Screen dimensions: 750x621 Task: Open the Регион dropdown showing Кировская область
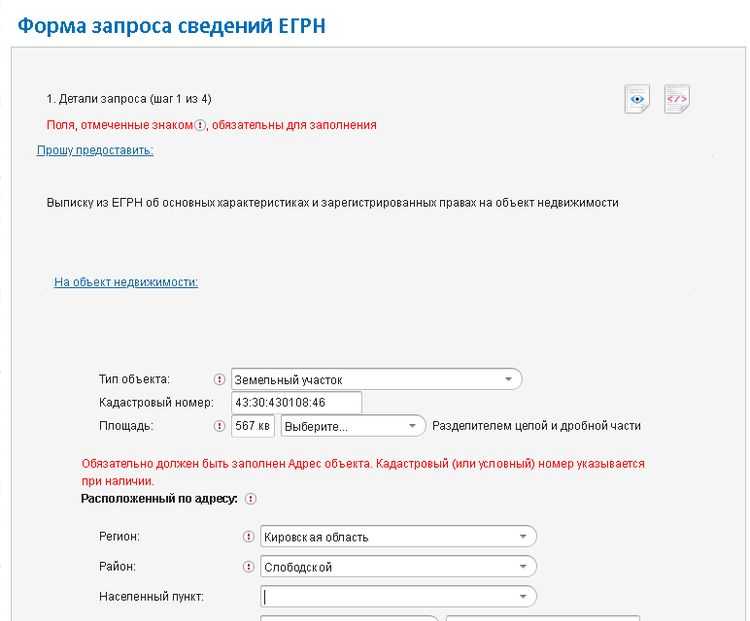pos(398,537)
